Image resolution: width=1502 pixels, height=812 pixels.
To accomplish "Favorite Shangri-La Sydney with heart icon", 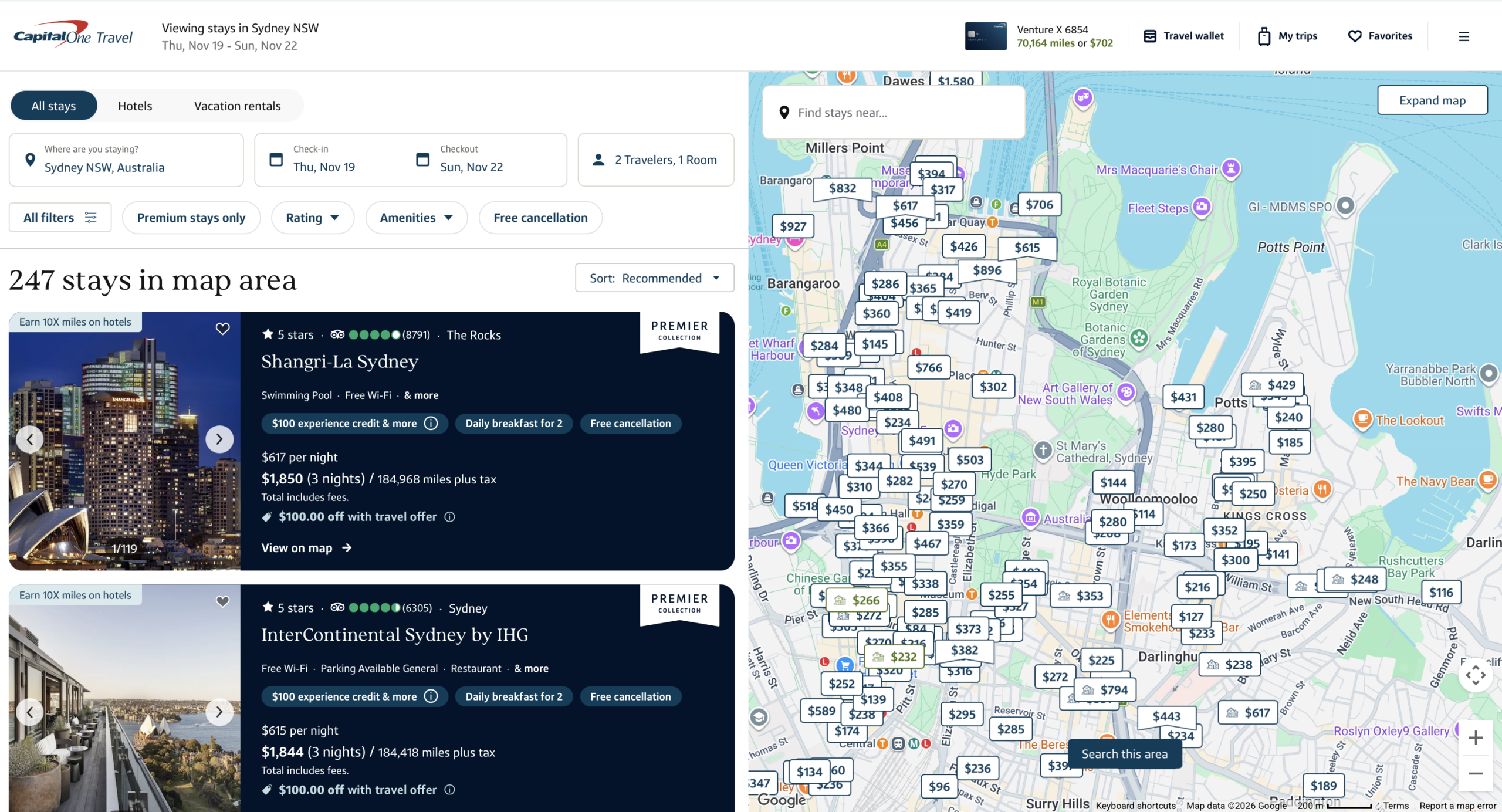I will (x=222, y=329).
